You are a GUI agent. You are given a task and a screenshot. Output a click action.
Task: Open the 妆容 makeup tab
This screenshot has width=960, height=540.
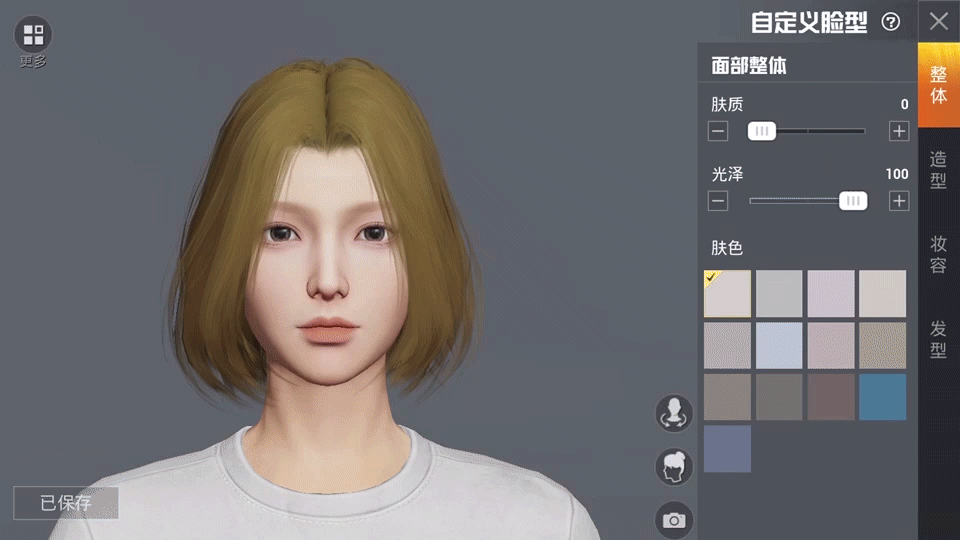point(938,254)
